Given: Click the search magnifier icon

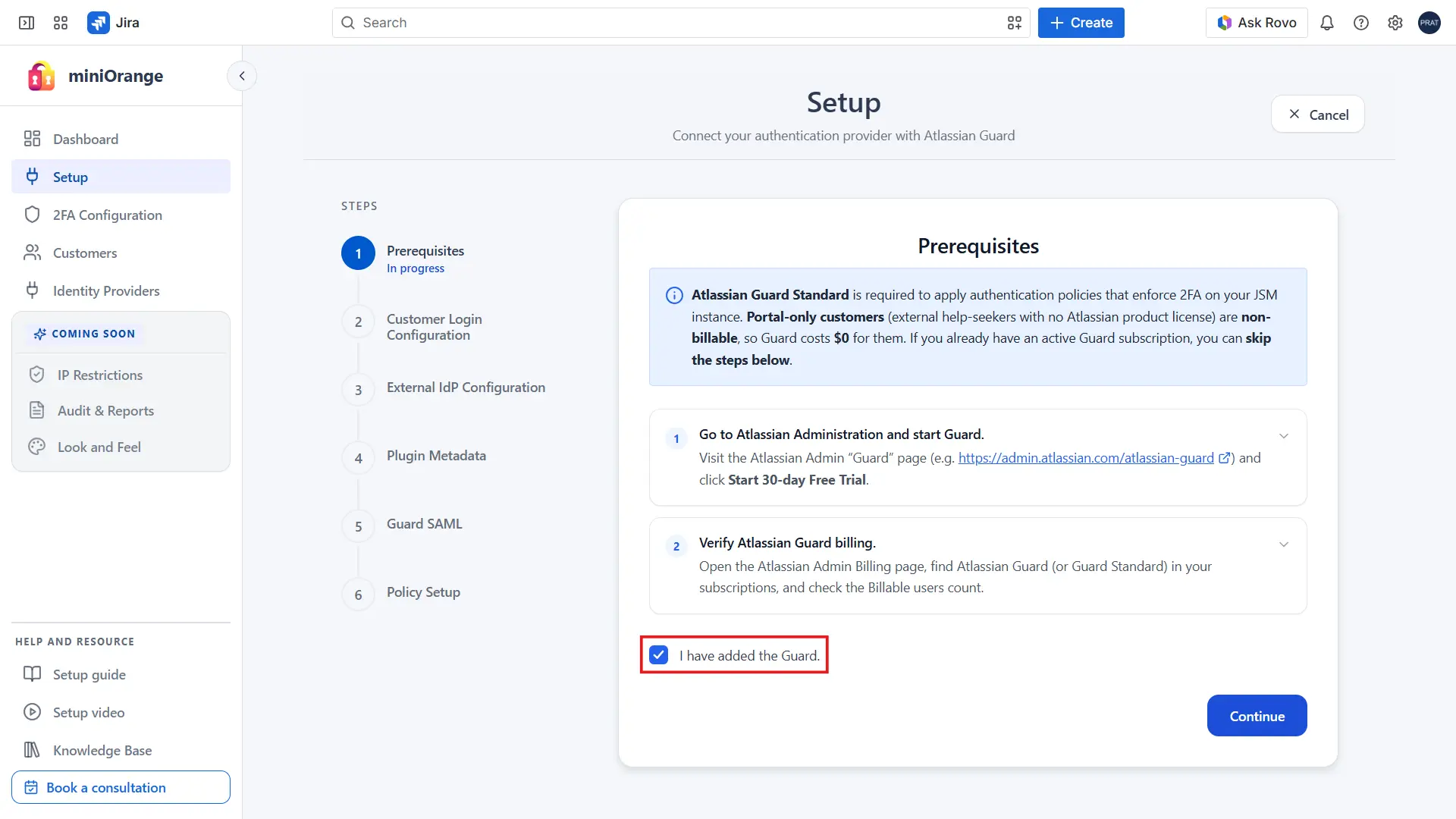Looking at the screenshot, I should click(348, 23).
